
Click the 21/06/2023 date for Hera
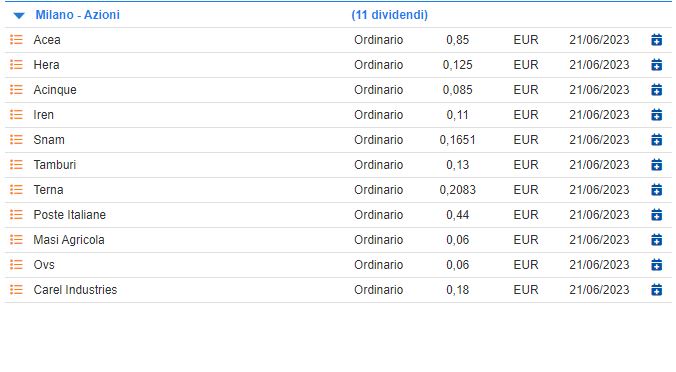pos(599,65)
